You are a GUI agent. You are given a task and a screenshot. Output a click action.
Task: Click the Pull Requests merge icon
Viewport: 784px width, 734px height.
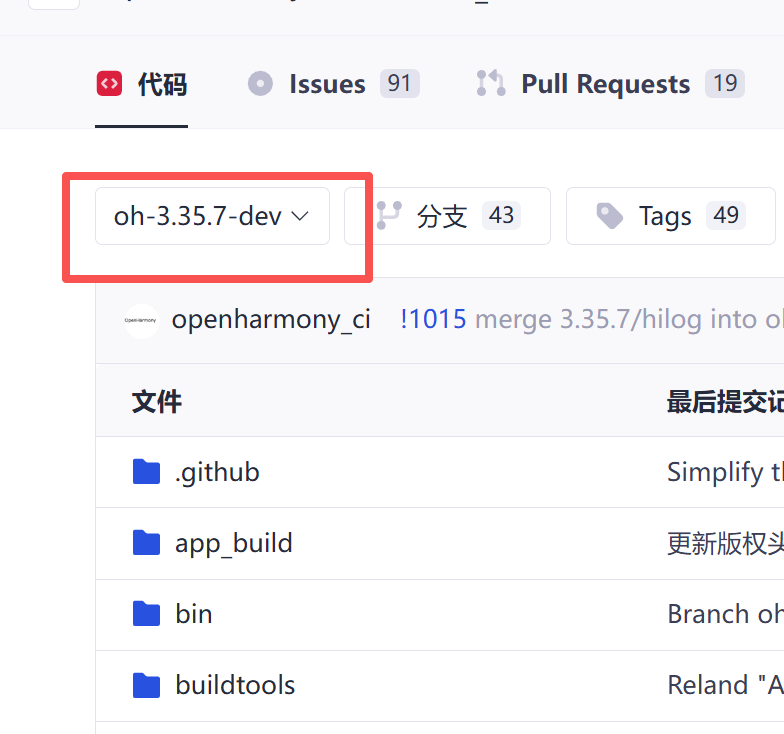pyautogui.click(x=490, y=84)
